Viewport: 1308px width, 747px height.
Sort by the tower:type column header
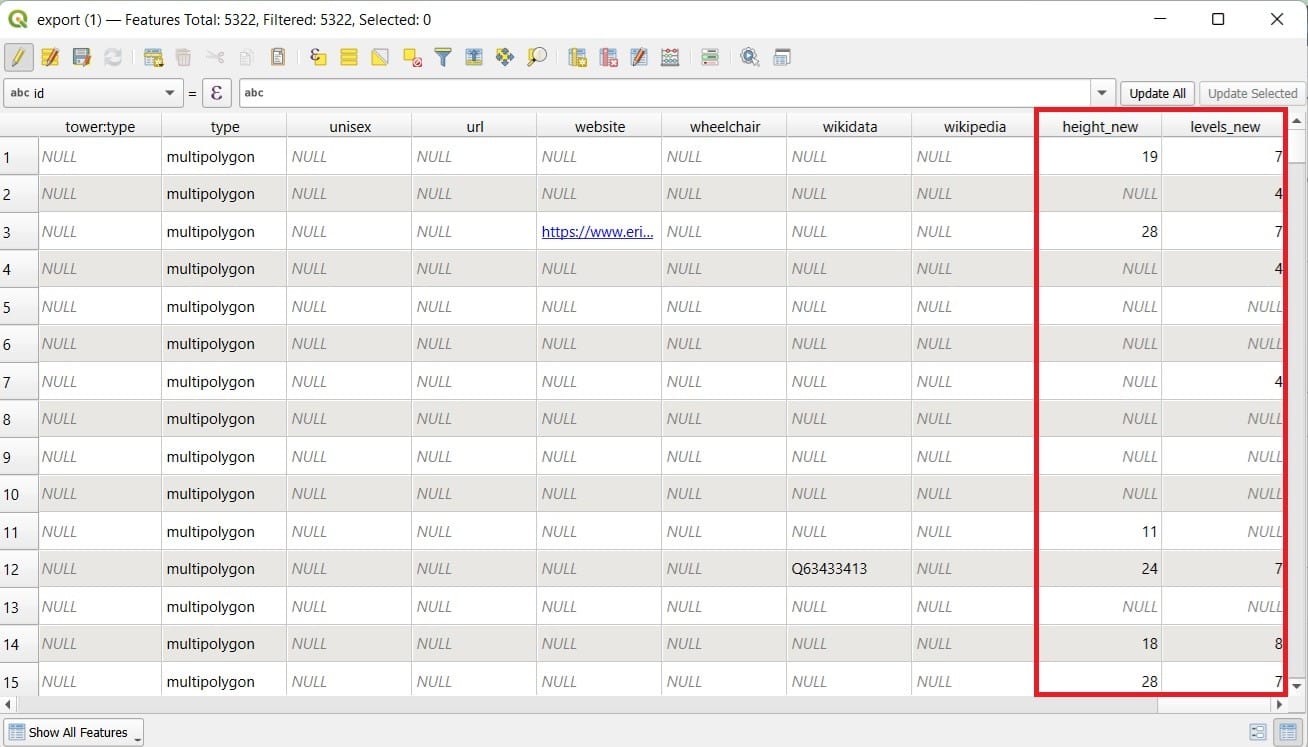(100, 126)
